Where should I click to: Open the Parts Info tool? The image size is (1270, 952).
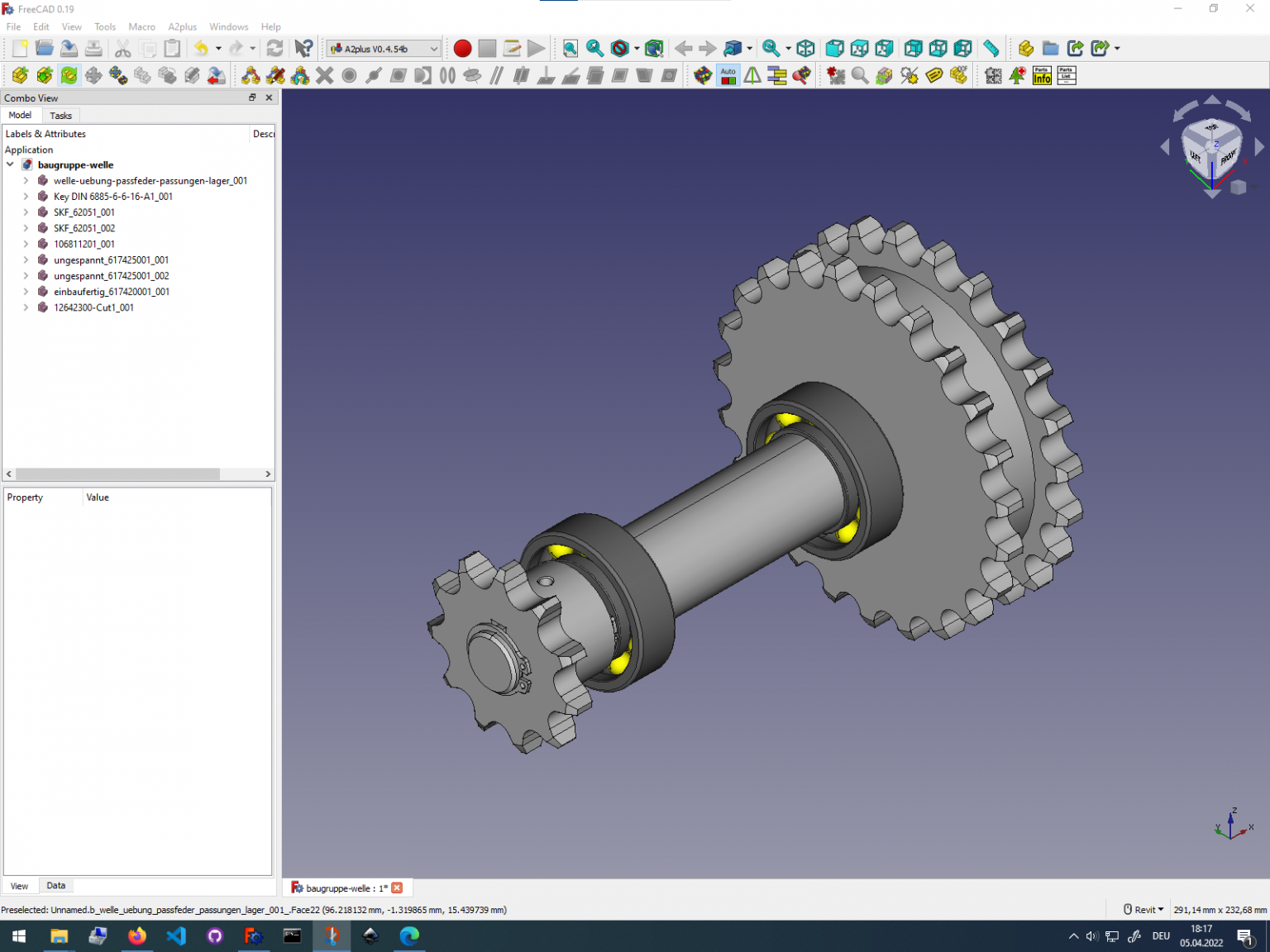(x=1041, y=75)
